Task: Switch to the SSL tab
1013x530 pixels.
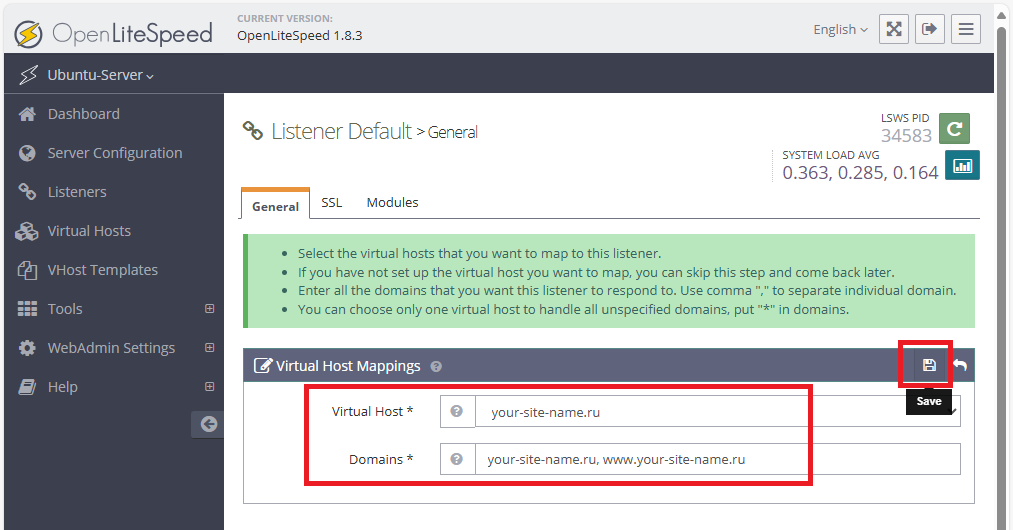Action: coord(331,202)
